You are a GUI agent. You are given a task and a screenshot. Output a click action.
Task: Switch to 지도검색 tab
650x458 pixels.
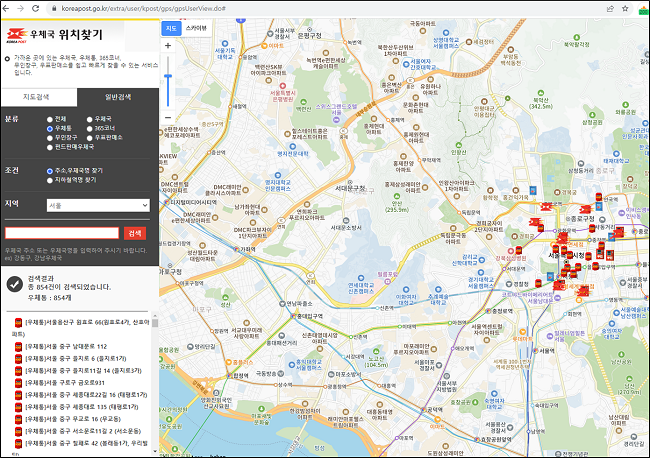pos(39,97)
